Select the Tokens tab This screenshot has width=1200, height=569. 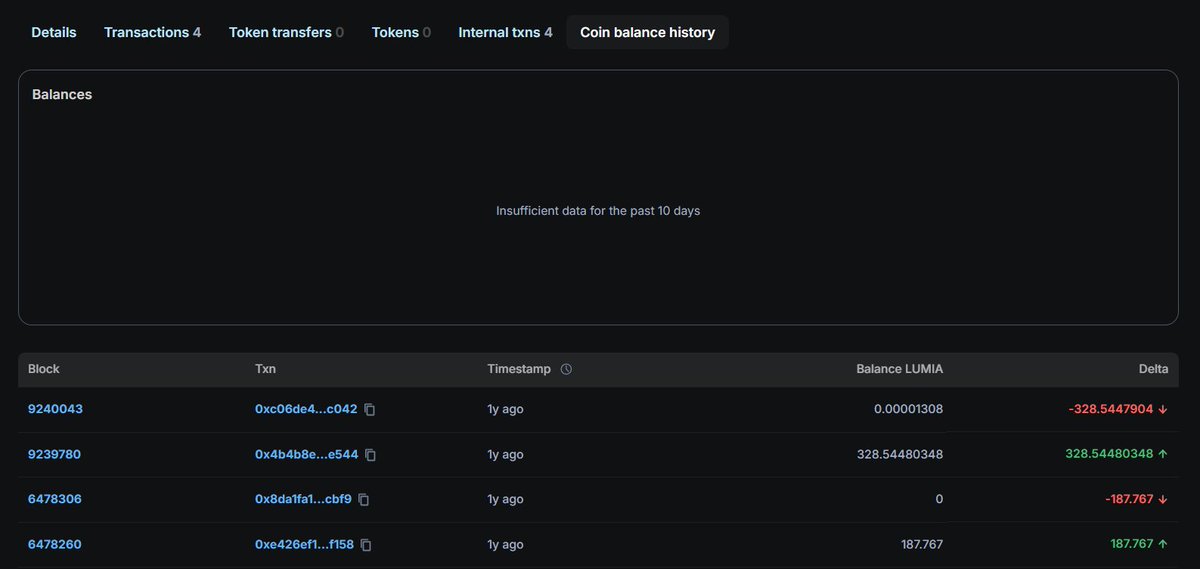401,32
